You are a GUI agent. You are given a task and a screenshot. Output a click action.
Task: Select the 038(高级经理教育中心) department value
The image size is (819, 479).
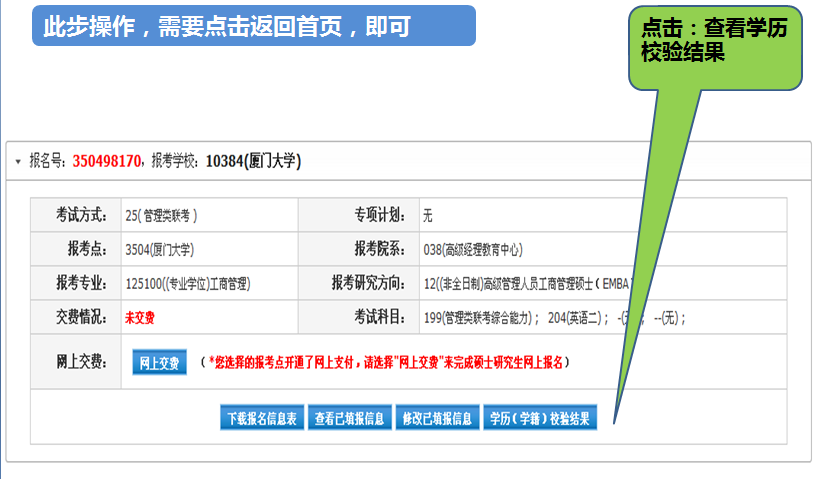coord(472,250)
